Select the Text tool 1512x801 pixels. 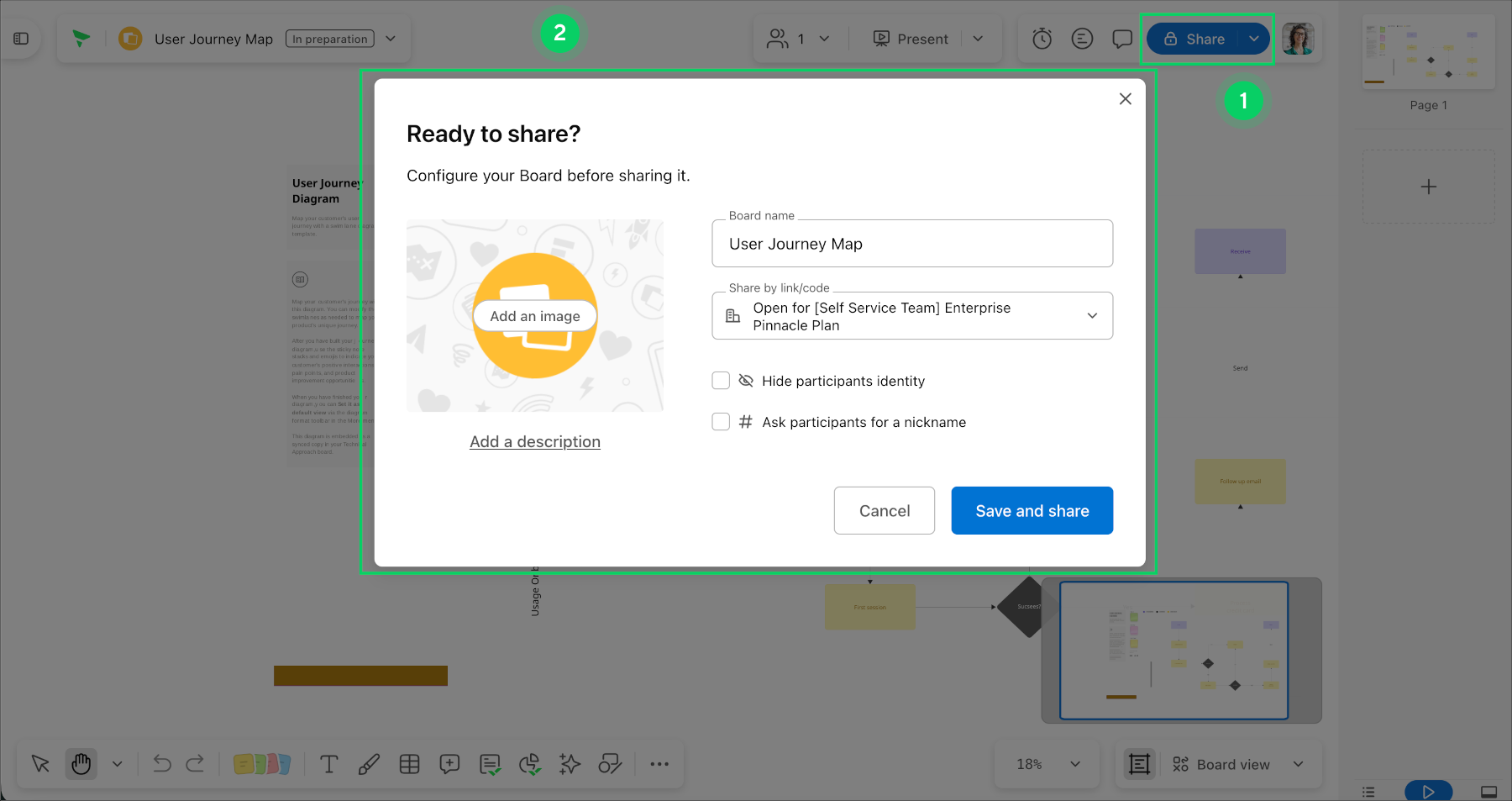click(x=329, y=764)
